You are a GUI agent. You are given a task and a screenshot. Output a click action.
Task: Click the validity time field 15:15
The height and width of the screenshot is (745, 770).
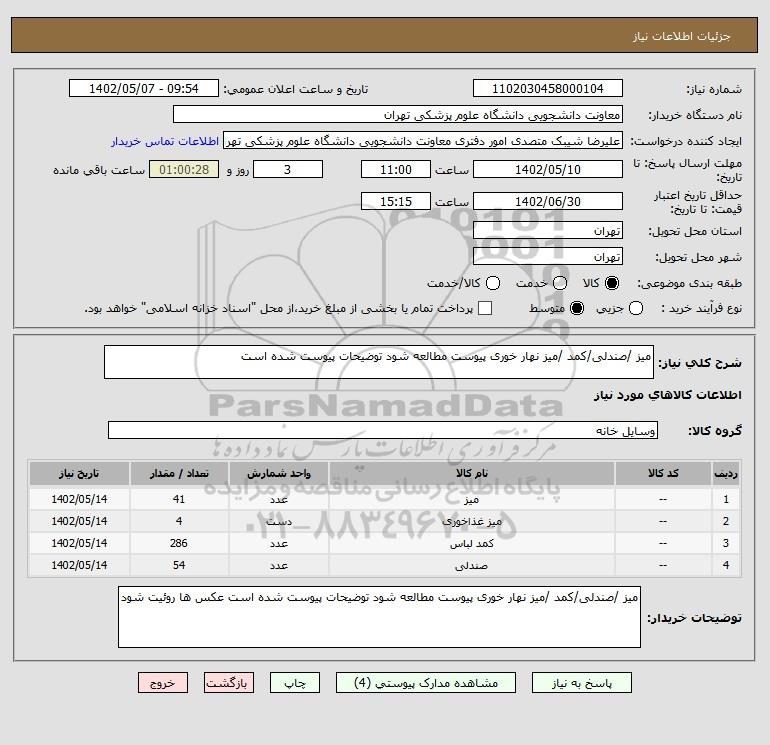396,201
